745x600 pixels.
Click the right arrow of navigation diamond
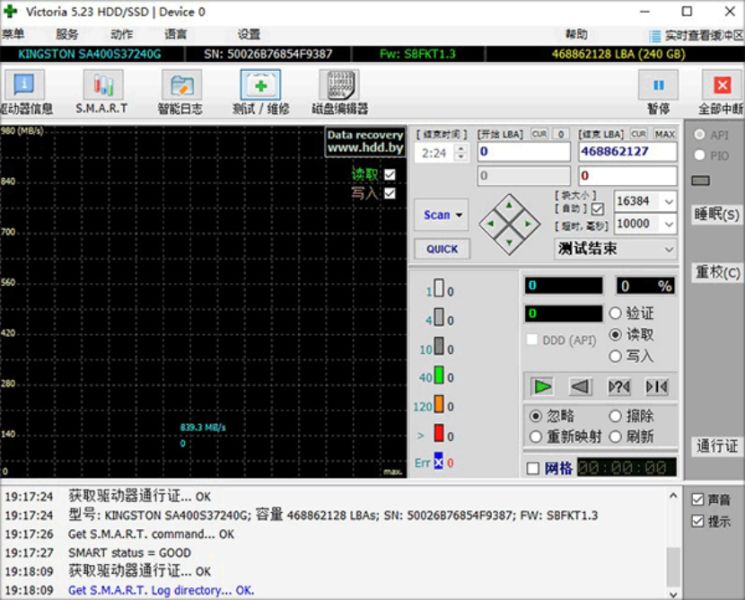coord(528,223)
